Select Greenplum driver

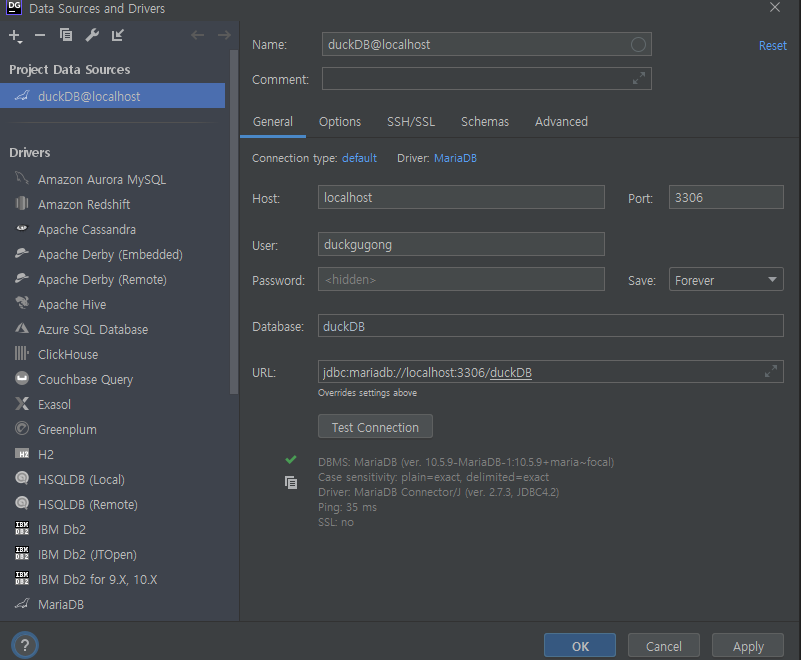point(114,430)
